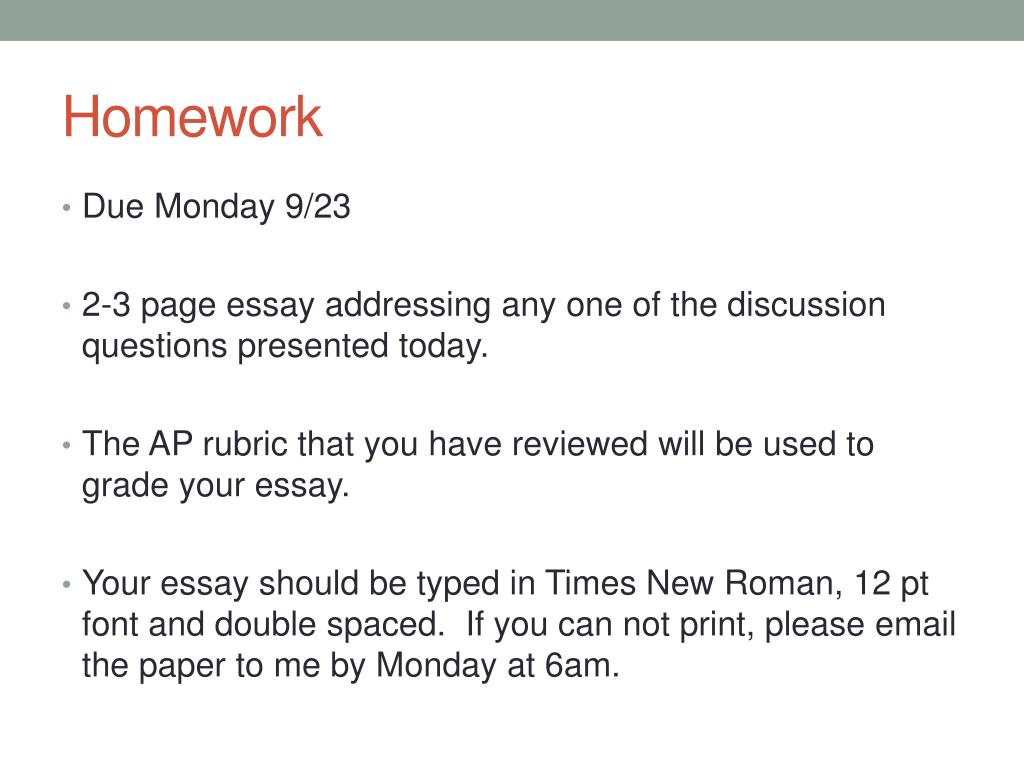This screenshot has height=768, width=1024.
Task: Click the bullet before '2-3 page essay'
Action: click(67, 305)
